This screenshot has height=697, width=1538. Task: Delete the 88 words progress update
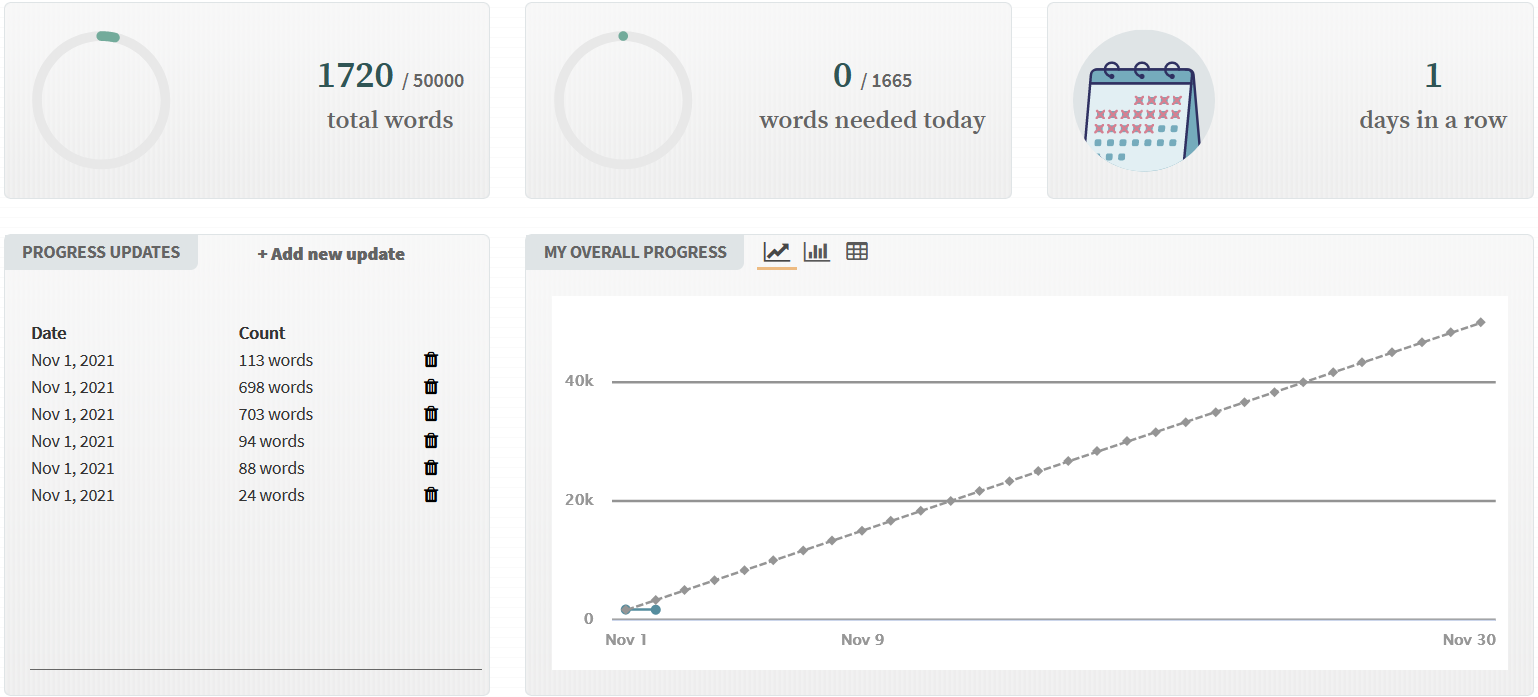click(x=431, y=468)
